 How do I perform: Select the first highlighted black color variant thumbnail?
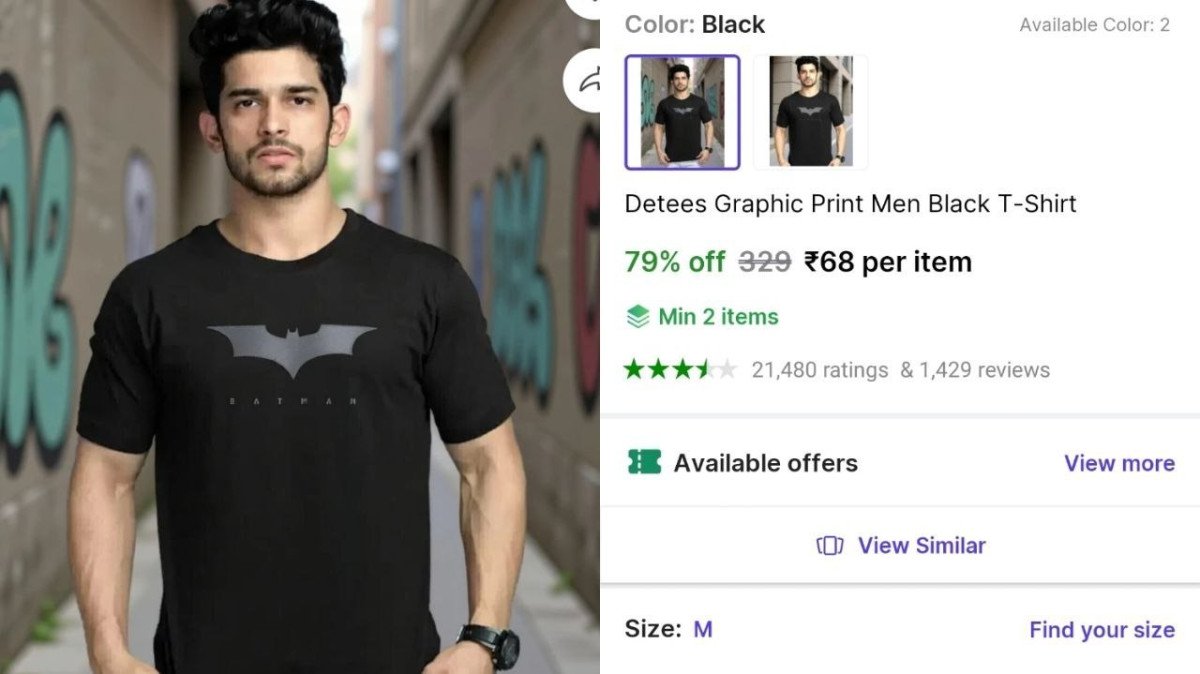(682, 112)
